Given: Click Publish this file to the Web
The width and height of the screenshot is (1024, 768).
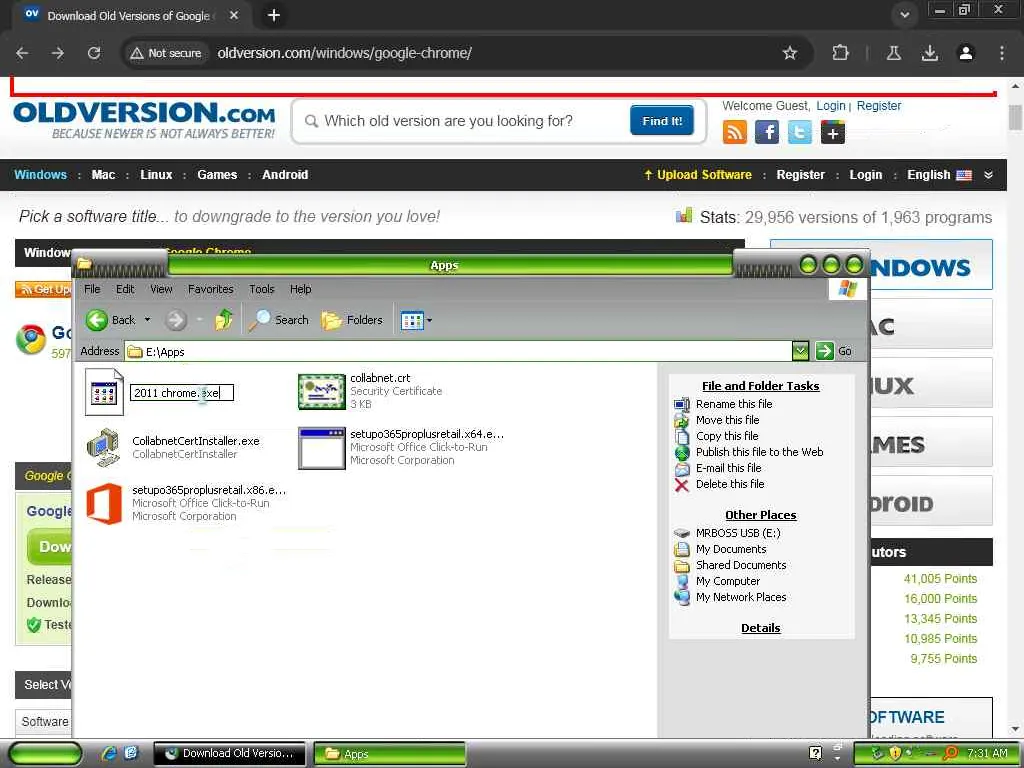Looking at the screenshot, I should [x=760, y=452].
